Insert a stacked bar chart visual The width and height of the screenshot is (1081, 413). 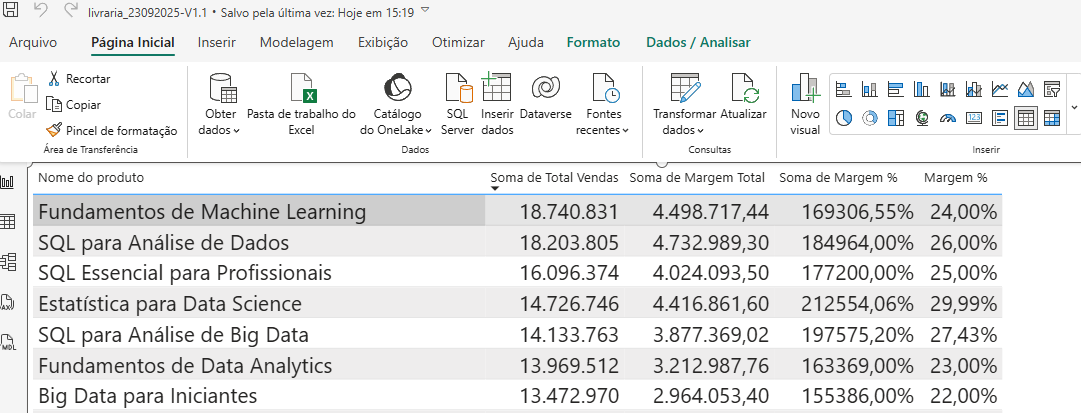842,89
